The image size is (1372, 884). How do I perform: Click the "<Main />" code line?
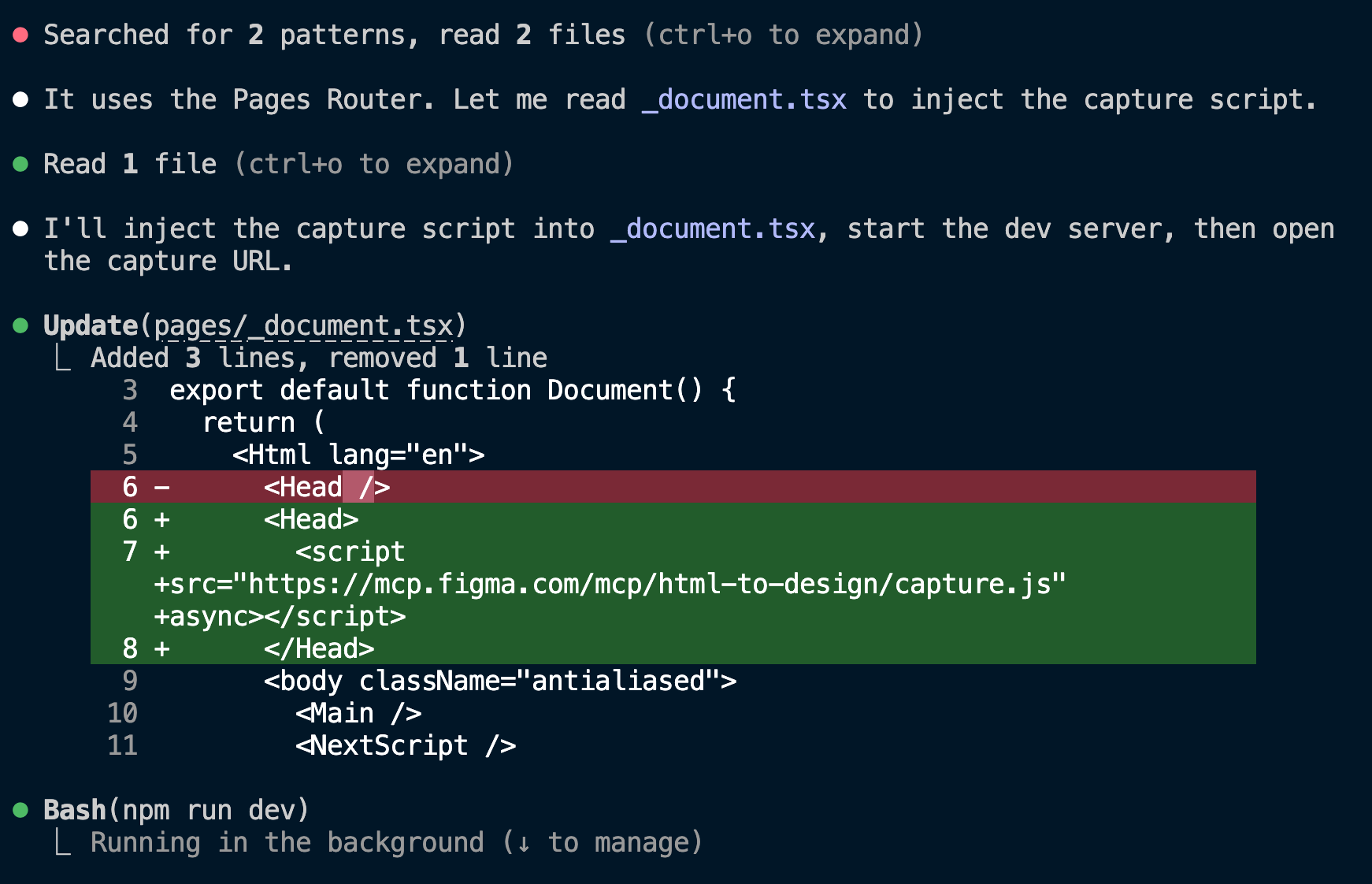(x=358, y=714)
